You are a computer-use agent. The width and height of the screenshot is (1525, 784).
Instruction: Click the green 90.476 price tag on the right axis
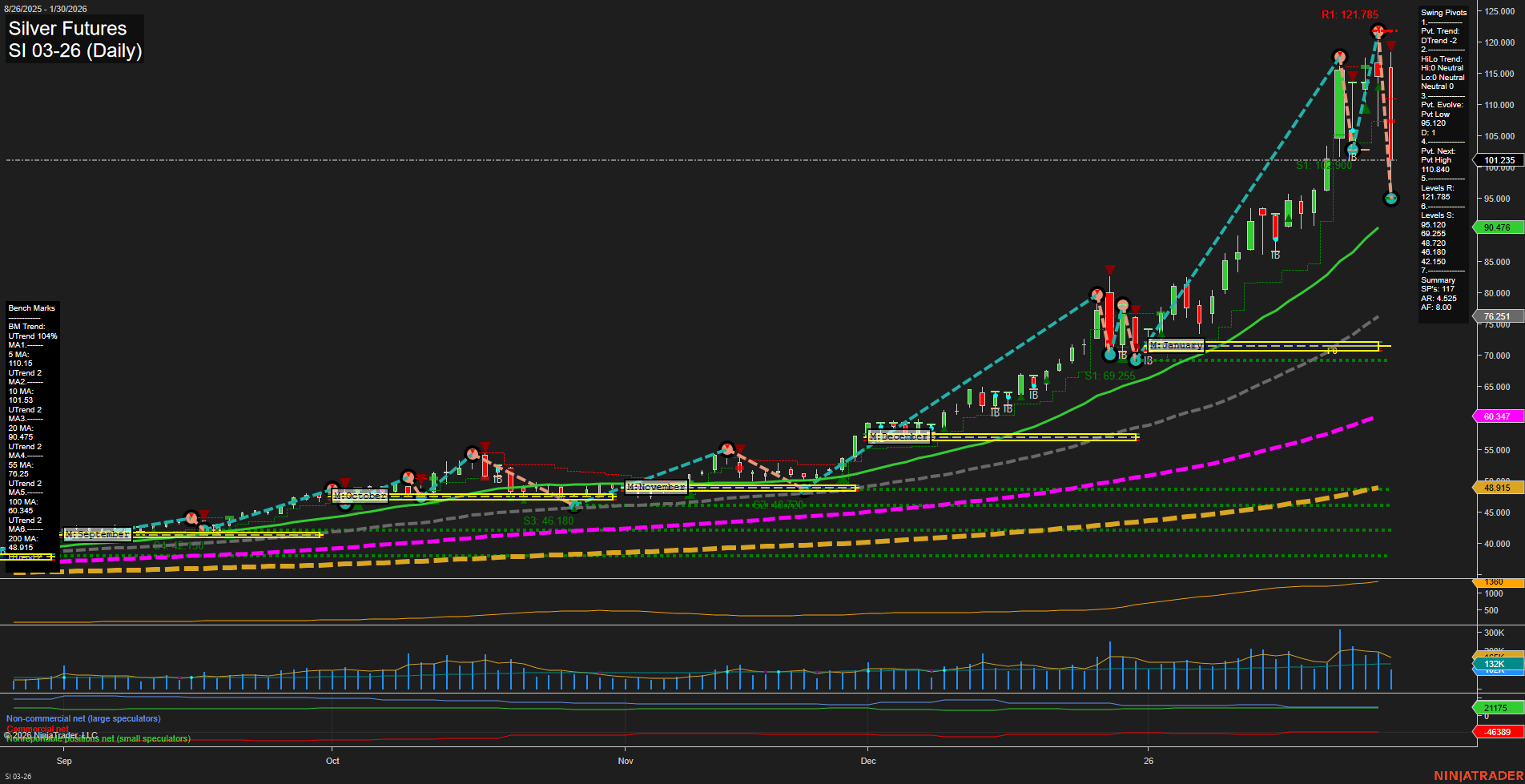1496,227
